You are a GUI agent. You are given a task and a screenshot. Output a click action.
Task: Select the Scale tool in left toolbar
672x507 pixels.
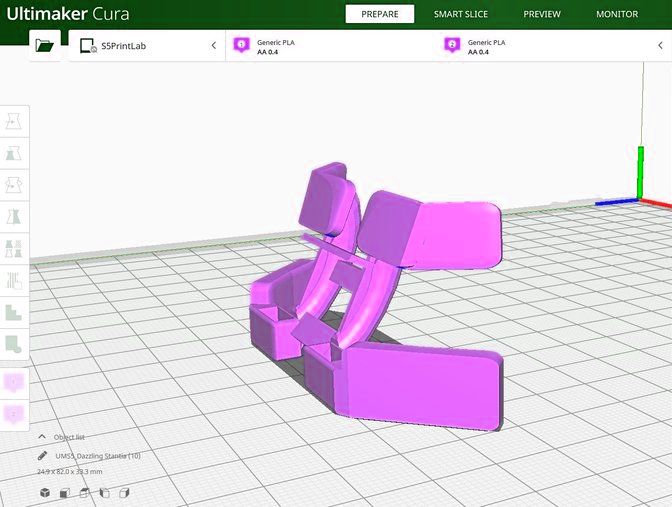click(14, 153)
